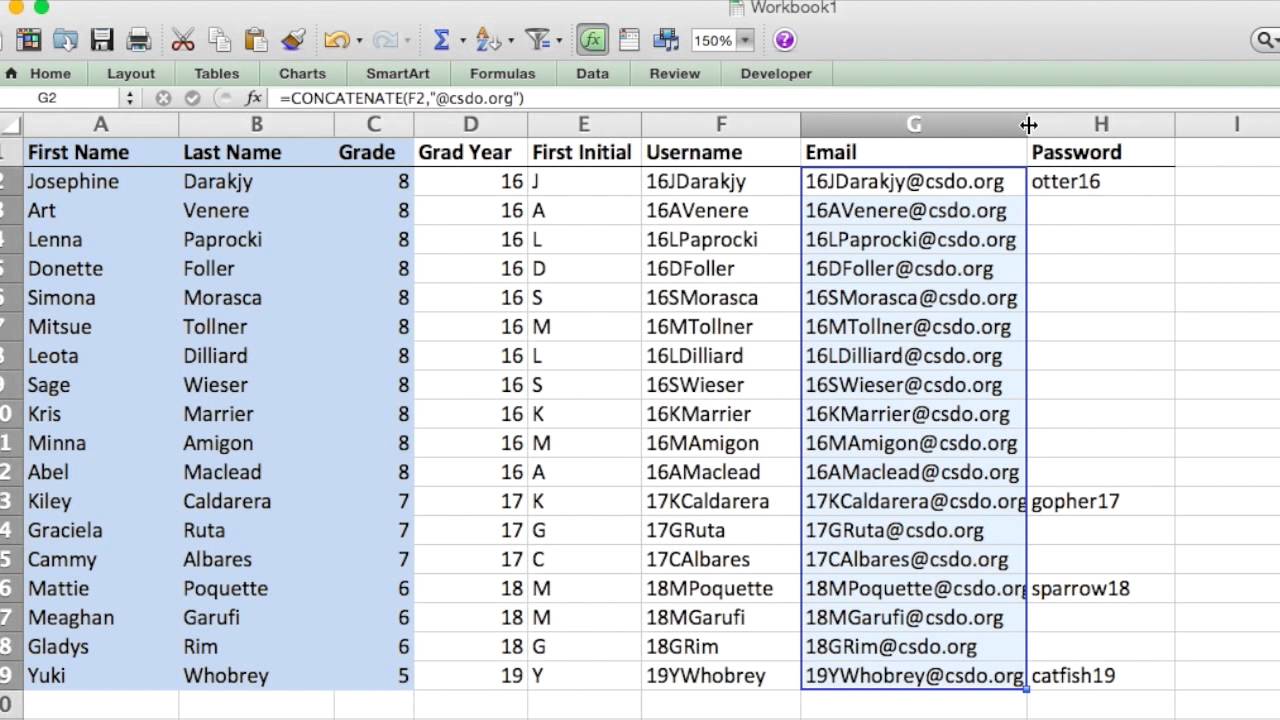
Task: Open the Media Browser icon
Action: tap(666, 40)
